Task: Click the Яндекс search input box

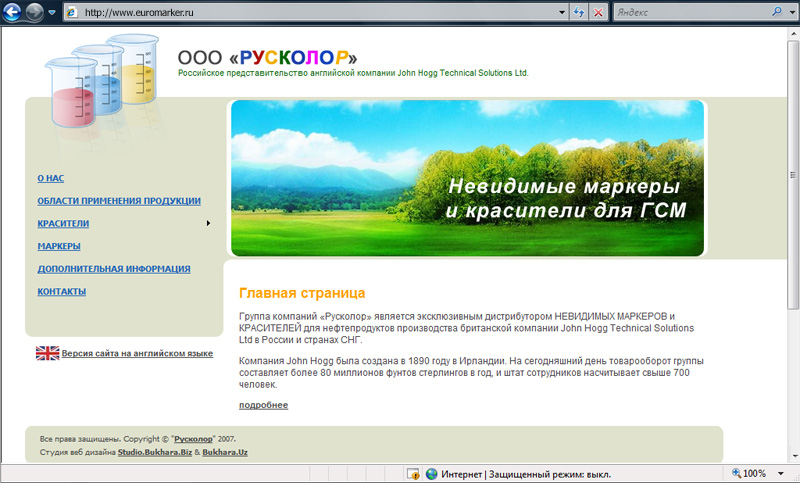Action: (691, 12)
